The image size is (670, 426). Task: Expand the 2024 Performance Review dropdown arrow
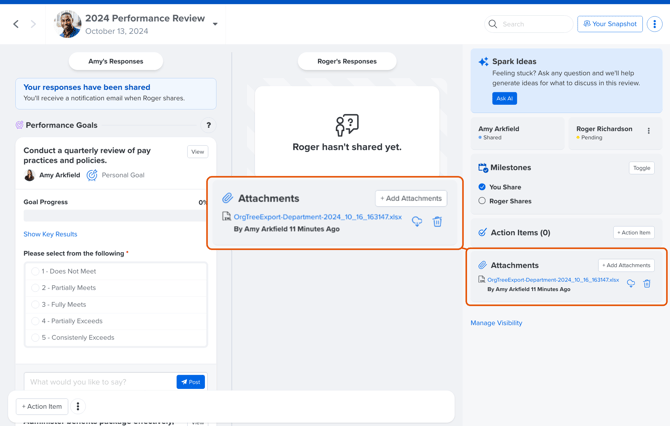(215, 24)
